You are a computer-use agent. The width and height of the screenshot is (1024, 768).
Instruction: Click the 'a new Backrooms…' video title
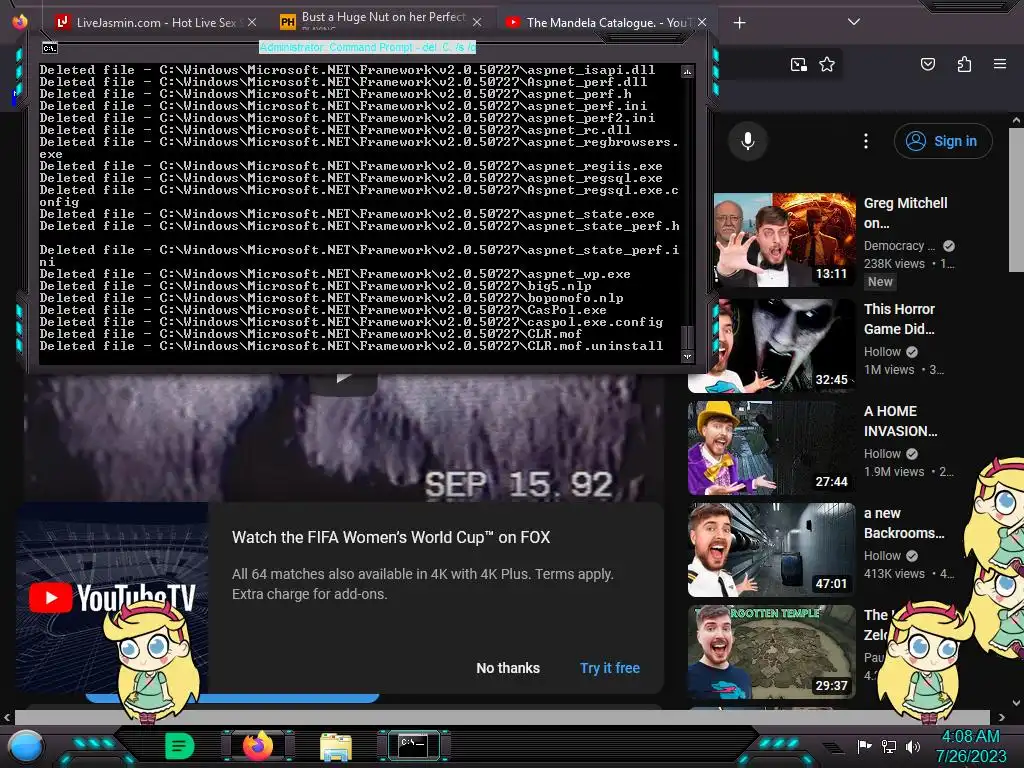pos(904,523)
